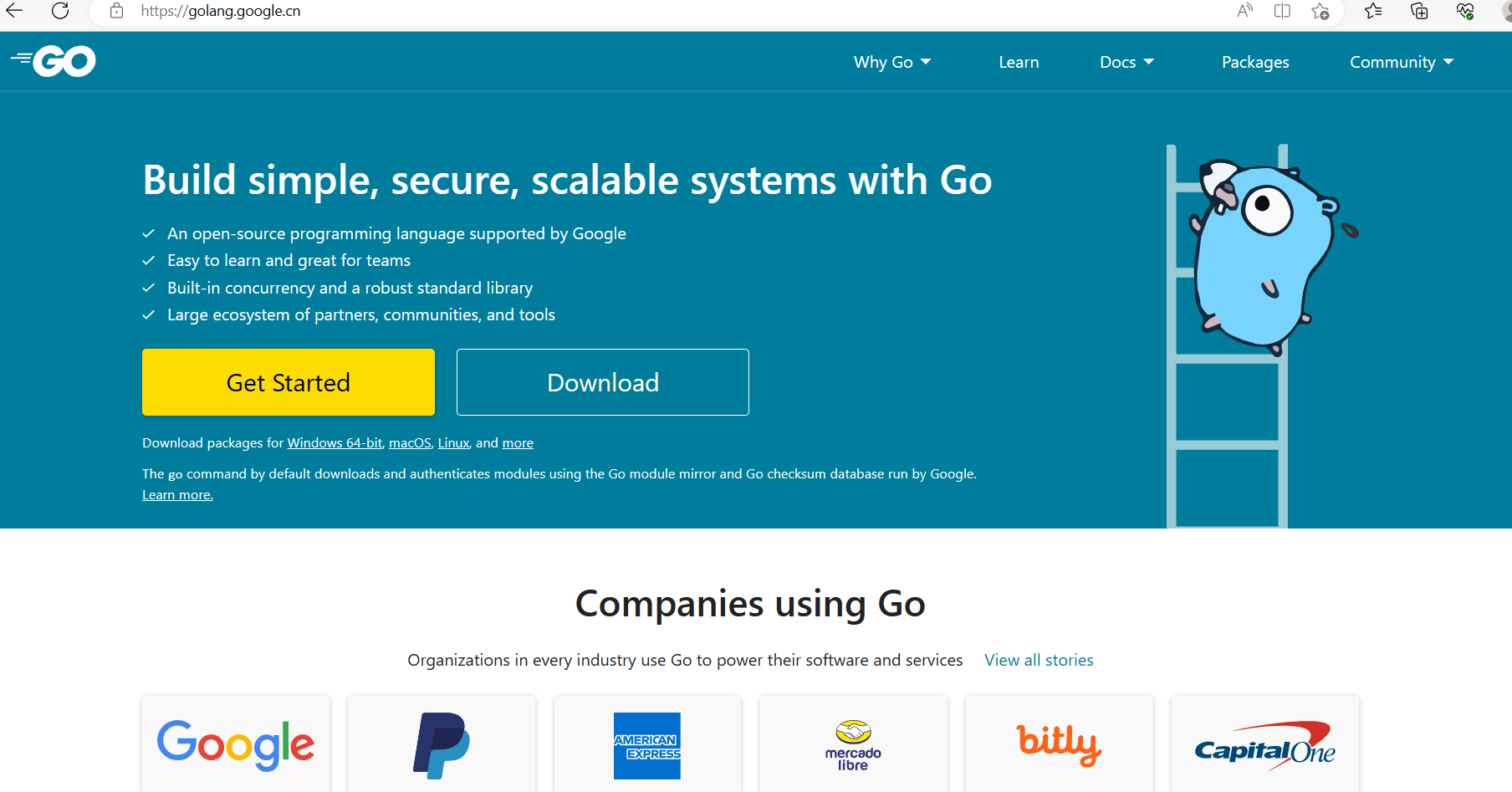Follow the Learn more link
The height and width of the screenshot is (792, 1512).
177,495
